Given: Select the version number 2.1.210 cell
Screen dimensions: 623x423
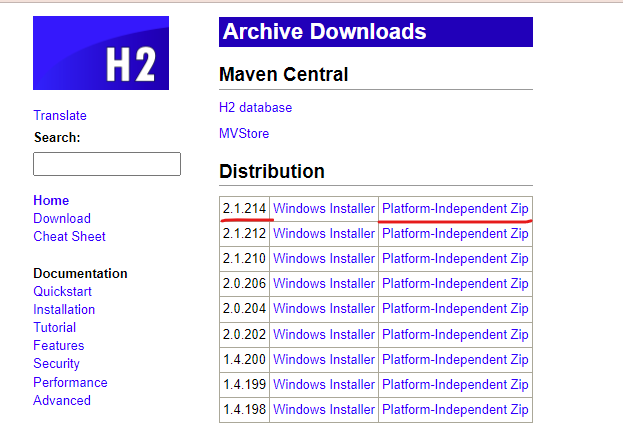Looking at the screenshot, I should (x=244, y=258).
